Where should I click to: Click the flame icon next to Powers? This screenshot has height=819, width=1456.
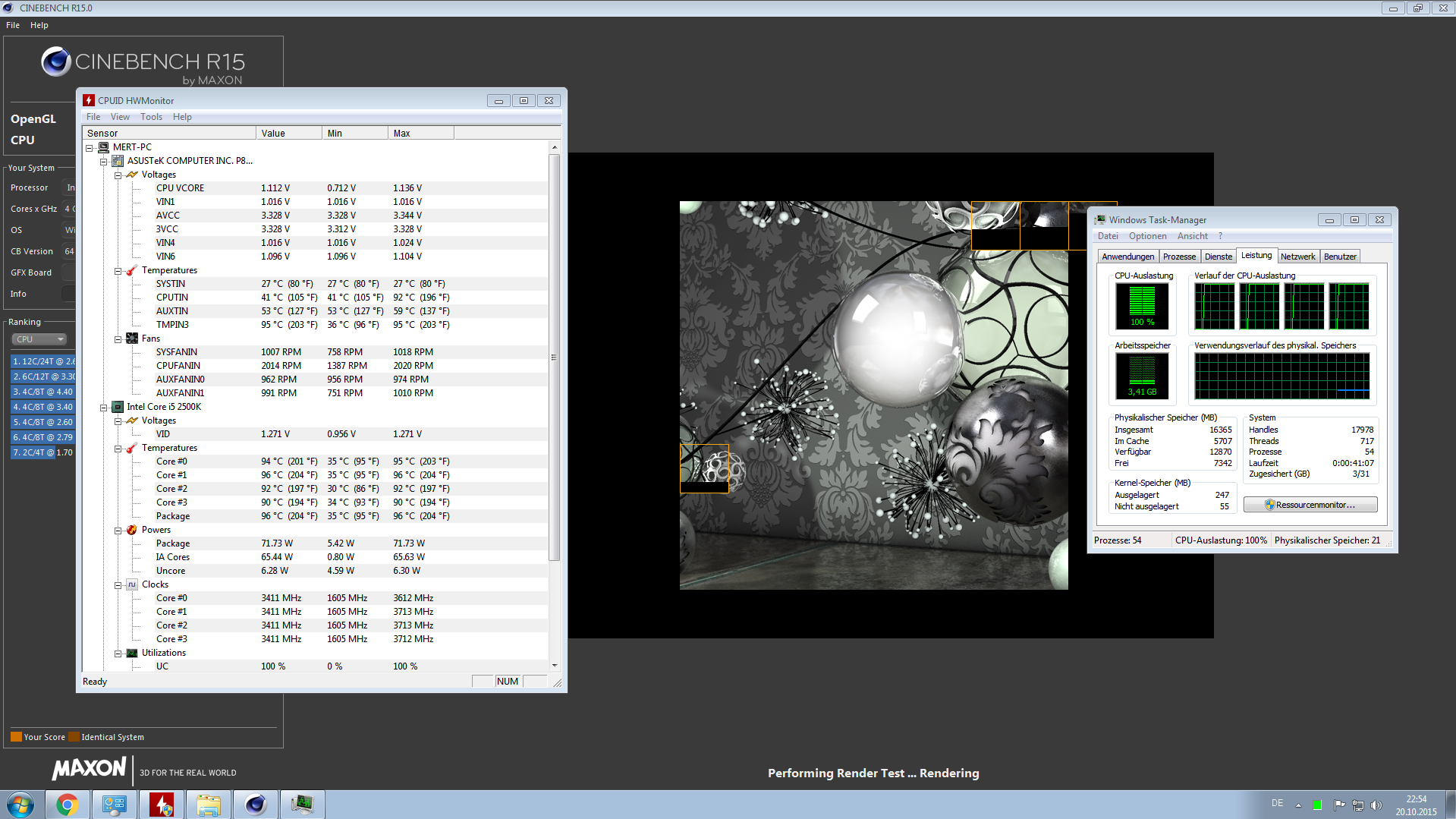[132, 530]
